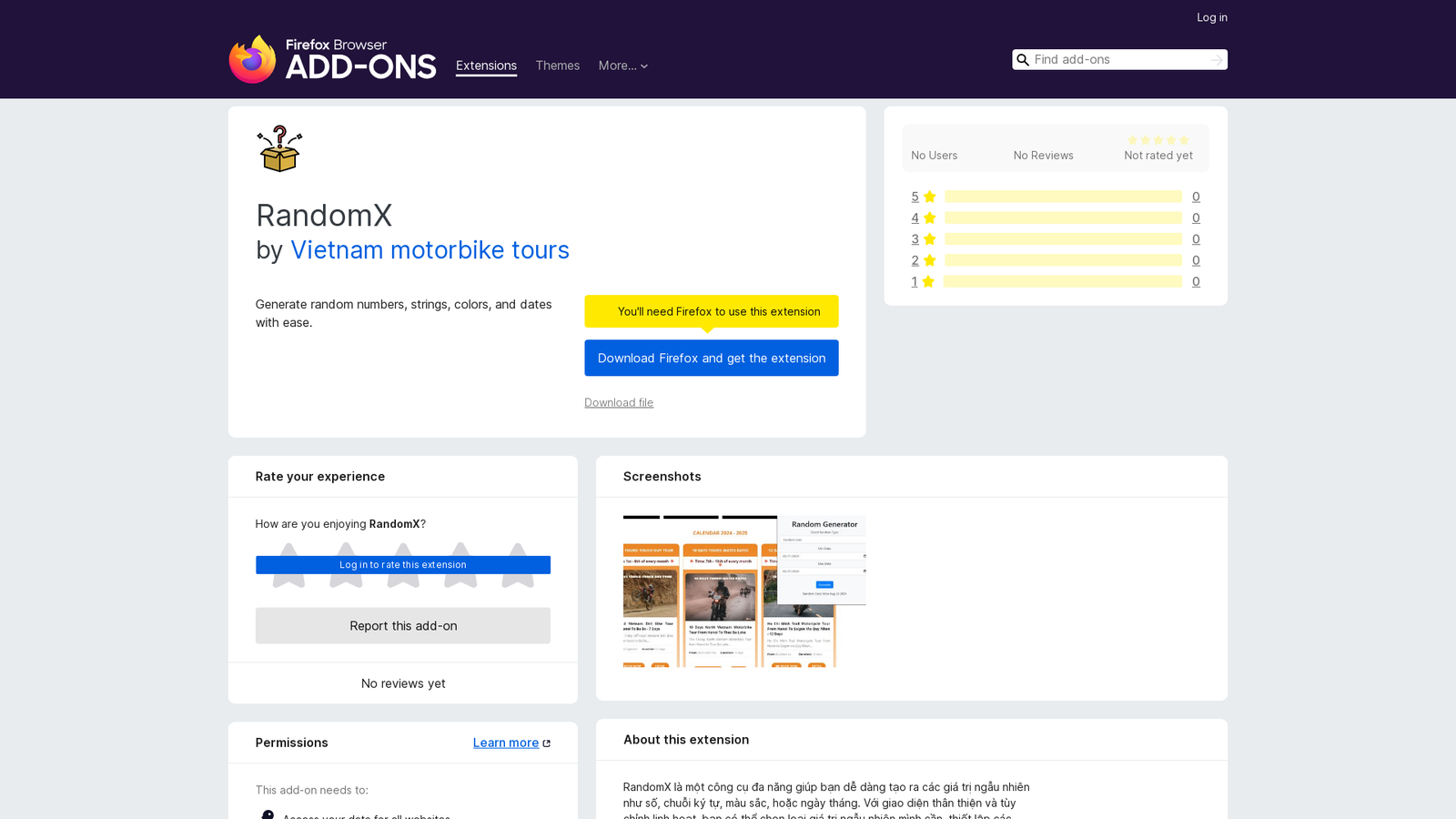
Task: Open the Learn more permissions link
Action: click(506, 743)
